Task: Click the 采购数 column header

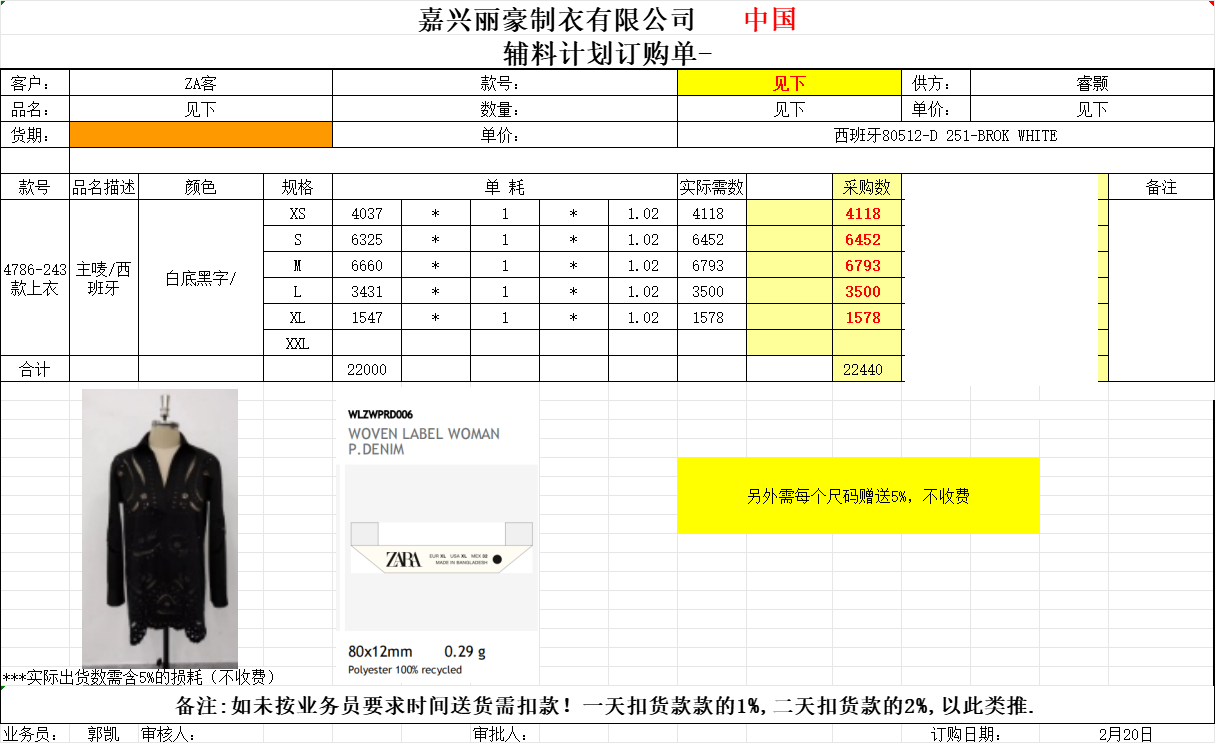Action: click(867, 187)
